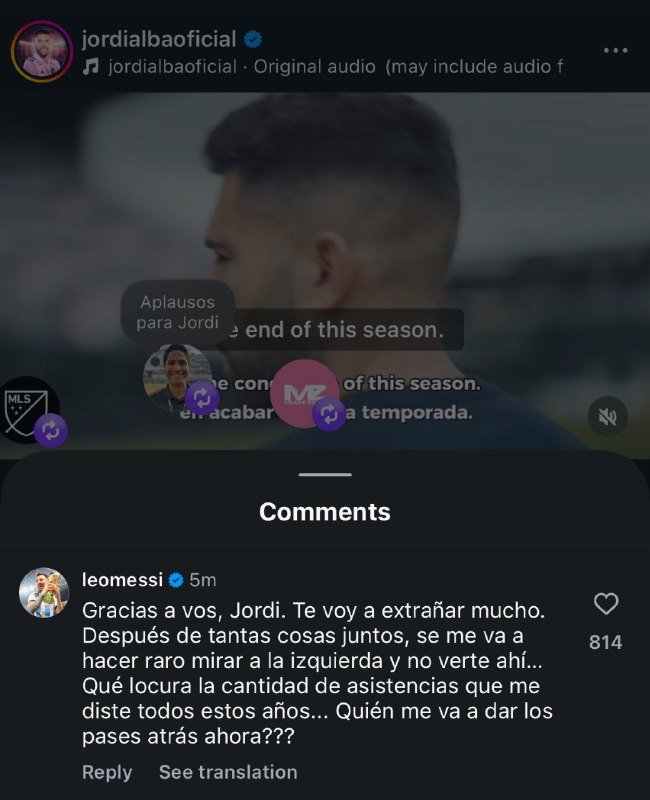Tap the music note audio icon

click(x=91, y=67)
